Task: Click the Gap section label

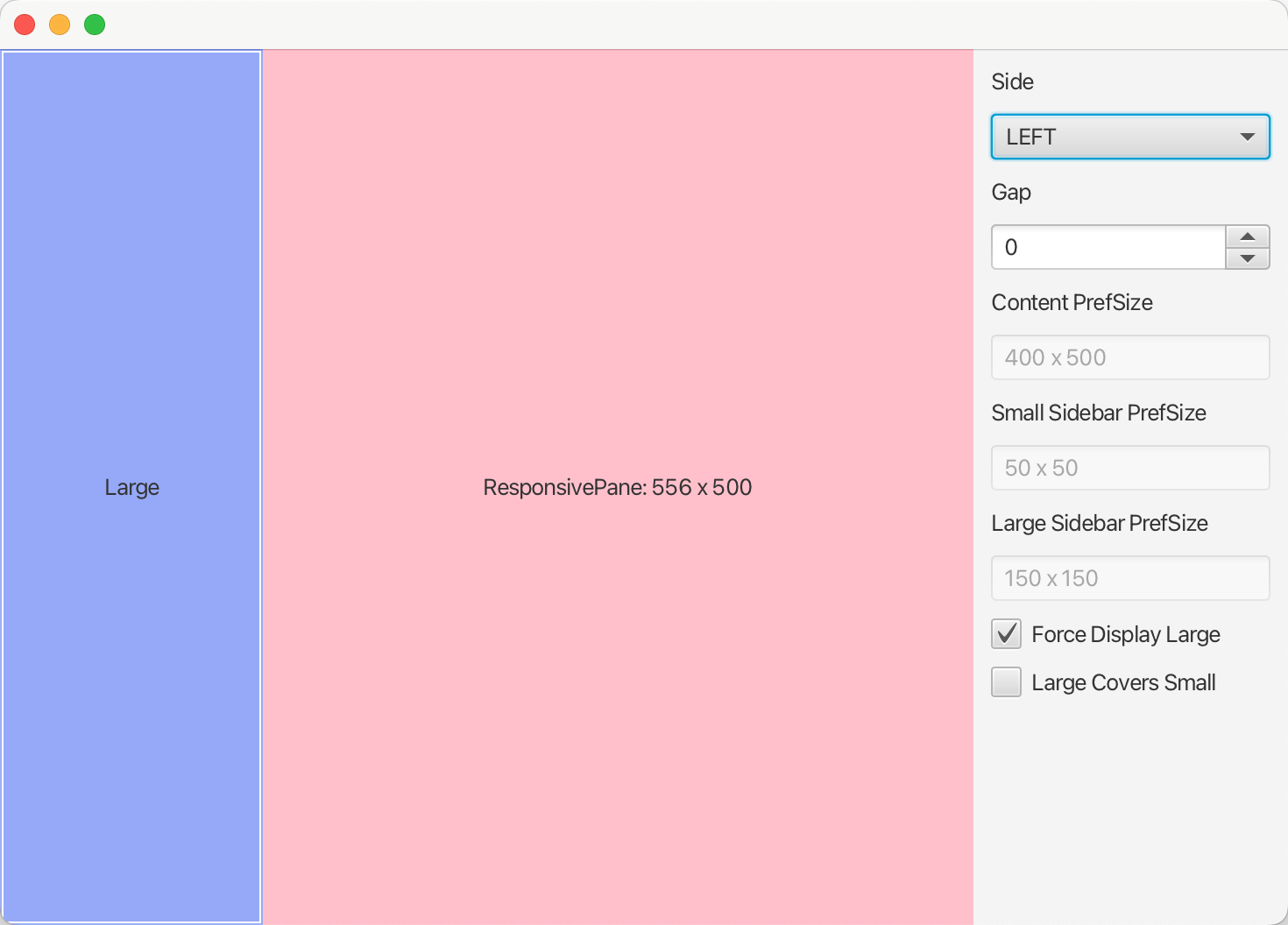Action: coord(1011,192)
